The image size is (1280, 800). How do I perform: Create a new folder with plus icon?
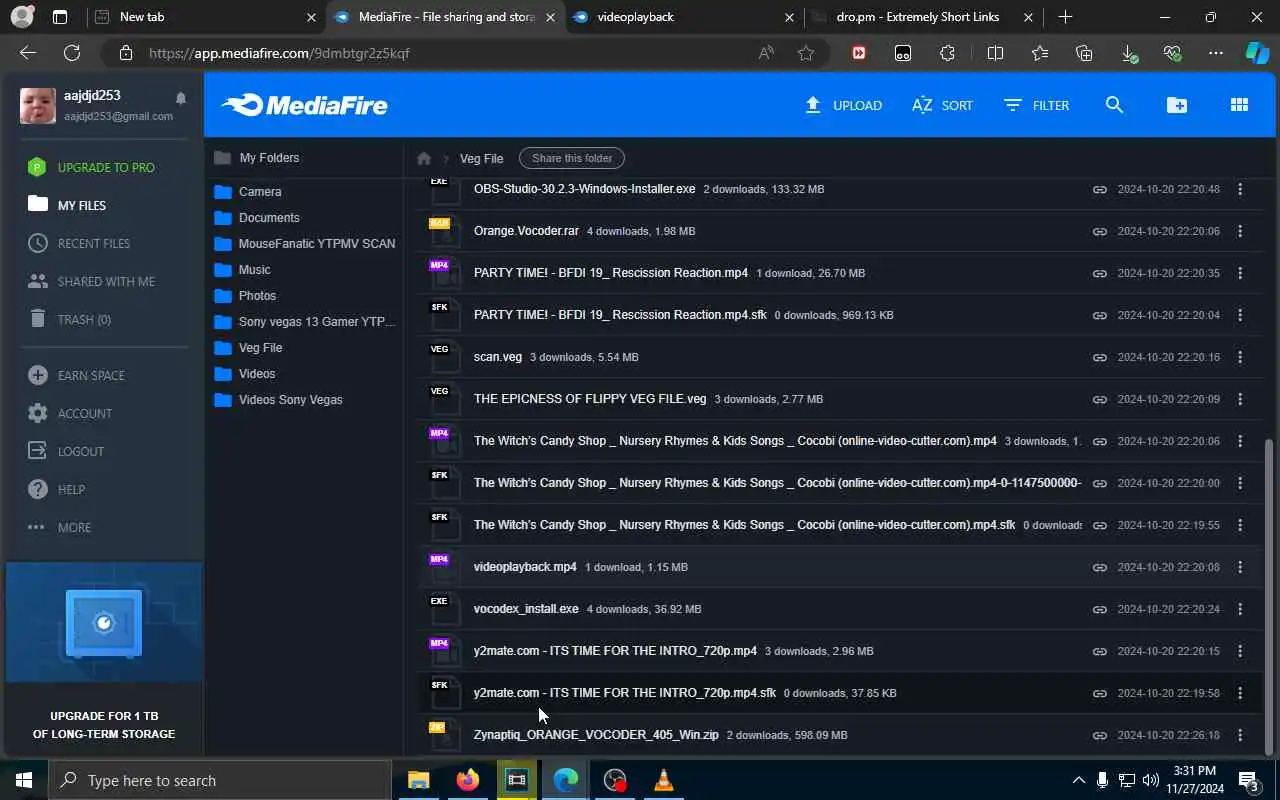(x=1177, y=105)
